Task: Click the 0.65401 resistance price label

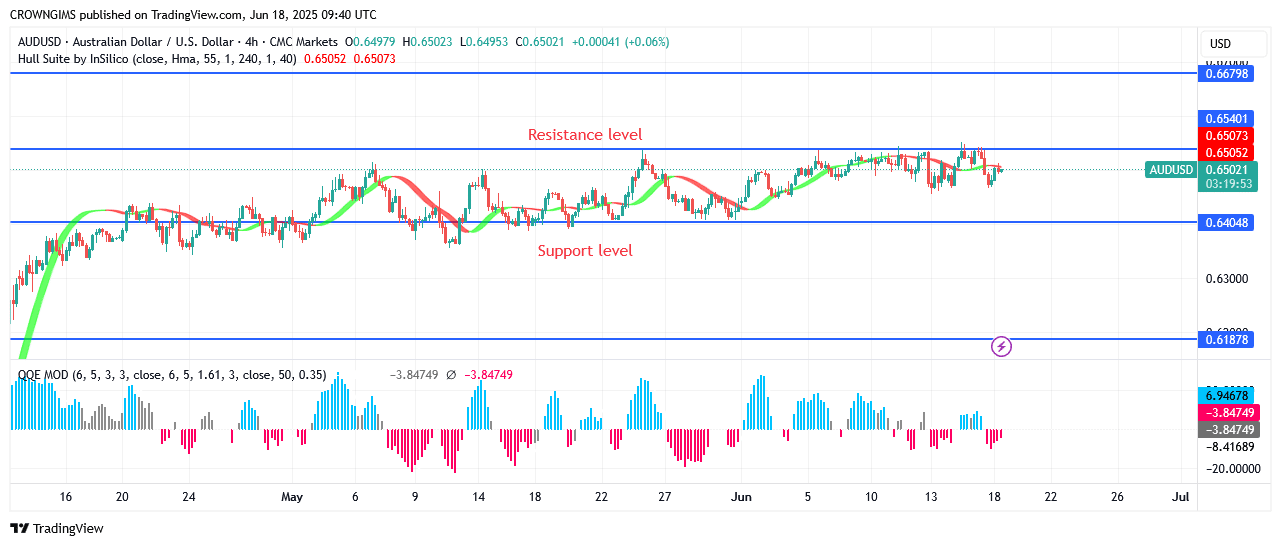Action: [x=1227, y=119]
